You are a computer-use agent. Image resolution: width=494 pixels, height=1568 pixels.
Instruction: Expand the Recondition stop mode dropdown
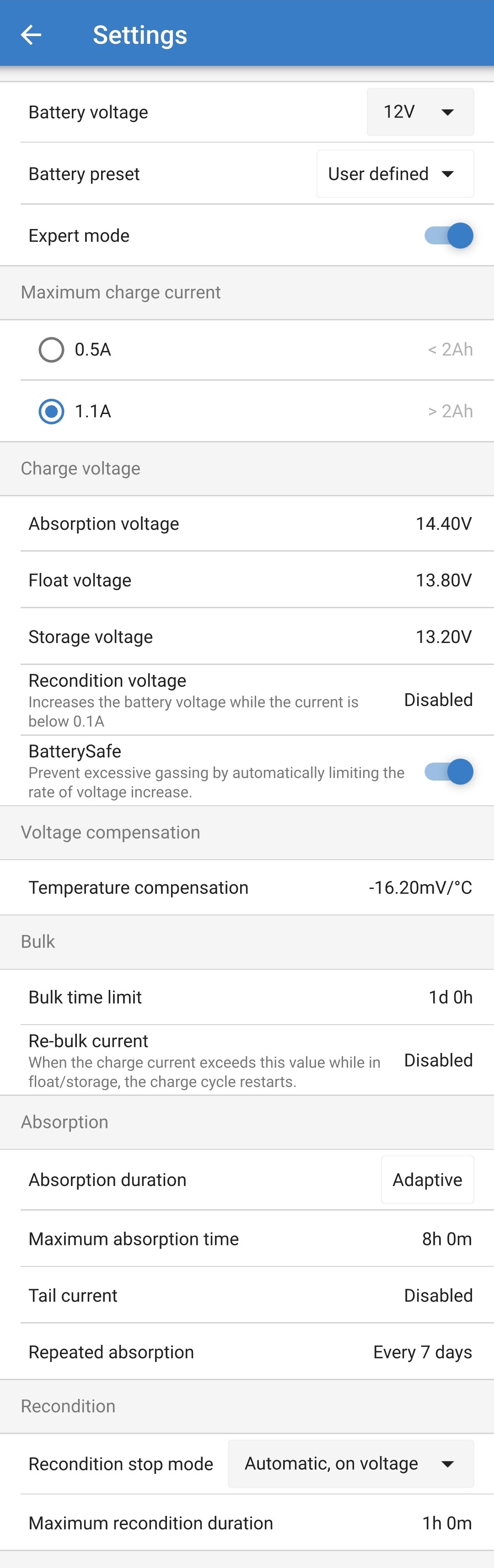click(x=350, y=1464)
